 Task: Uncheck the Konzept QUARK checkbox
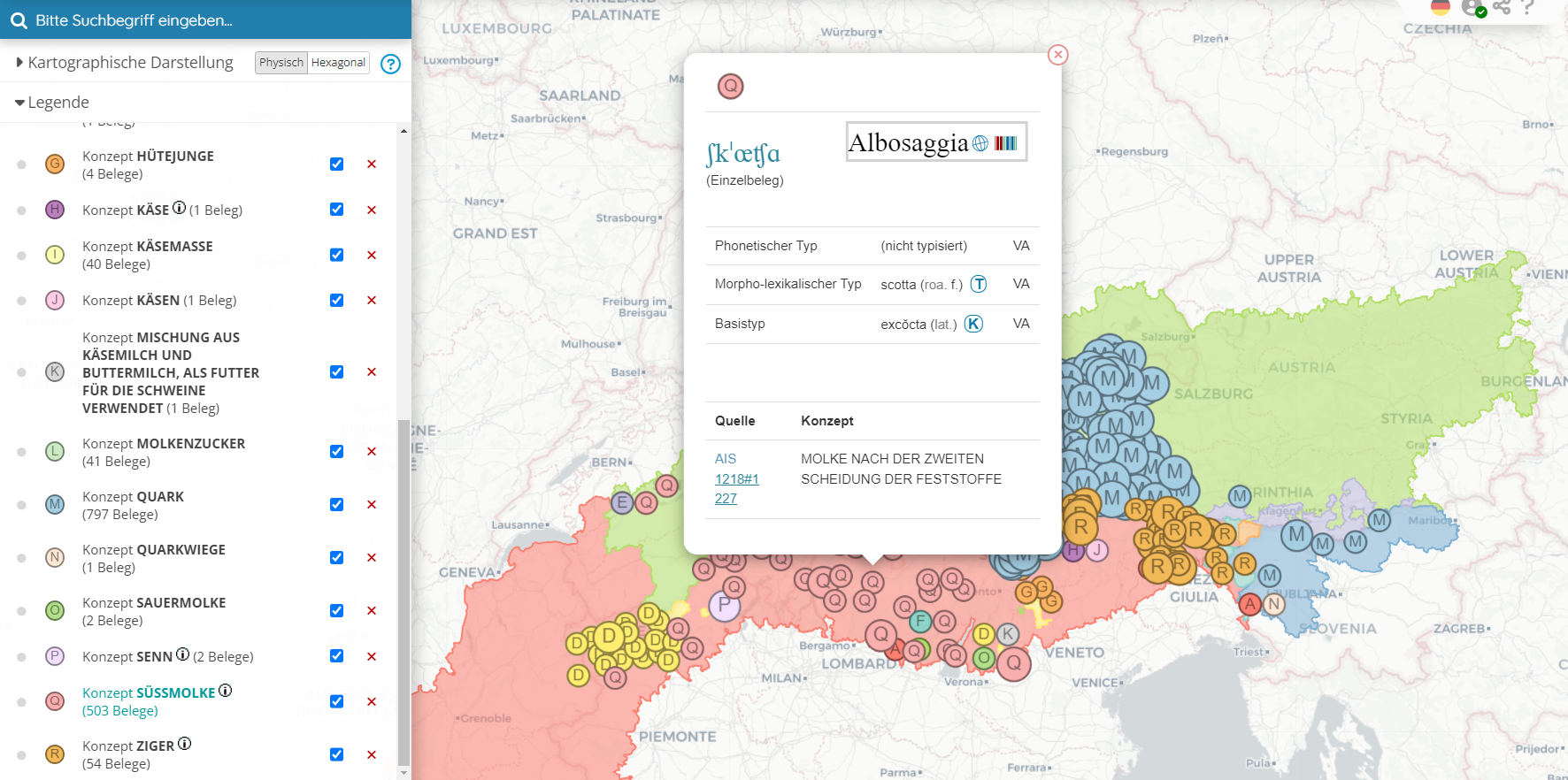336,505
